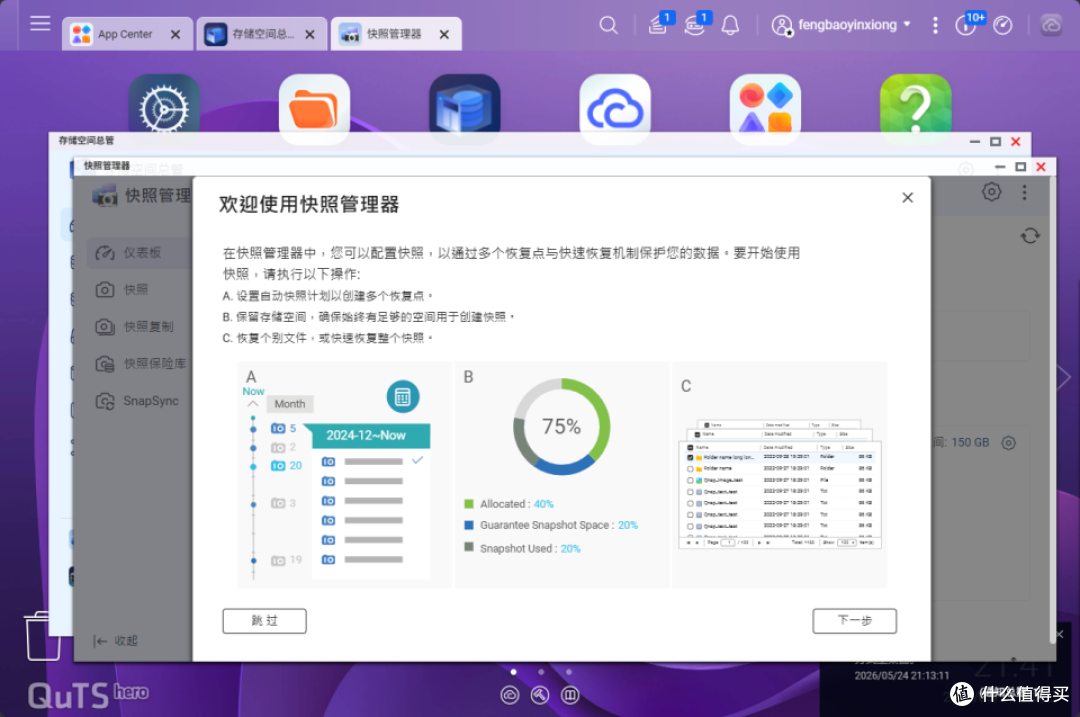Click the green Allocated legend swatch

click(x=469, y=504)
